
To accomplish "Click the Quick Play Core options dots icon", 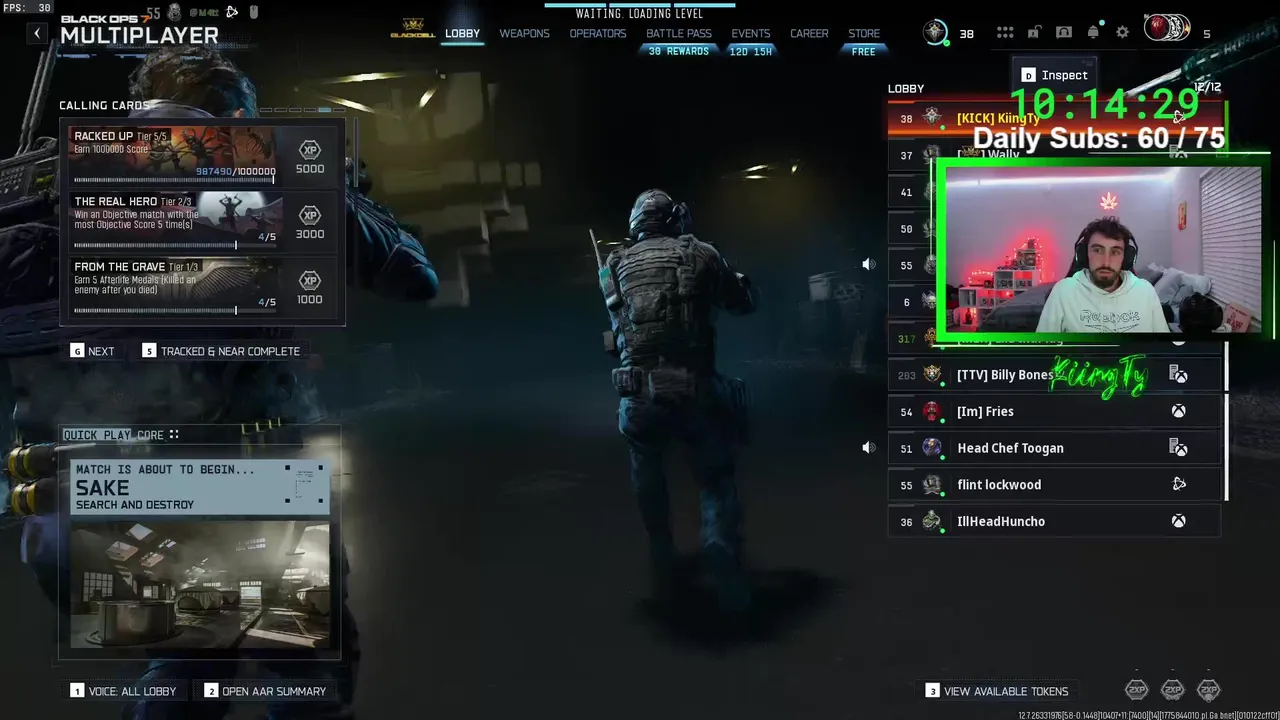I will [x=174, y=435].
